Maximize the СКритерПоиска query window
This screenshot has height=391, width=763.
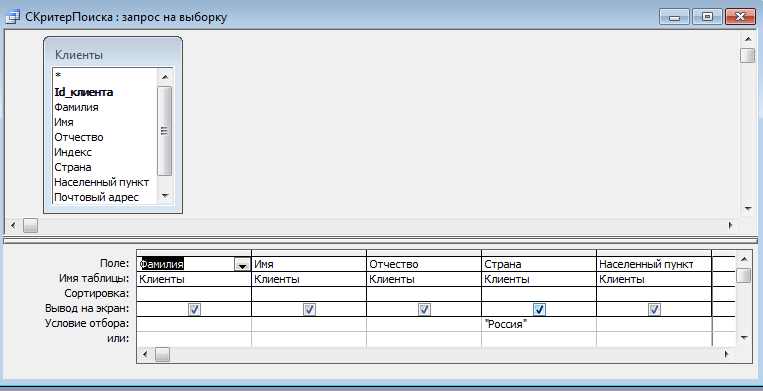coord(707,17)
